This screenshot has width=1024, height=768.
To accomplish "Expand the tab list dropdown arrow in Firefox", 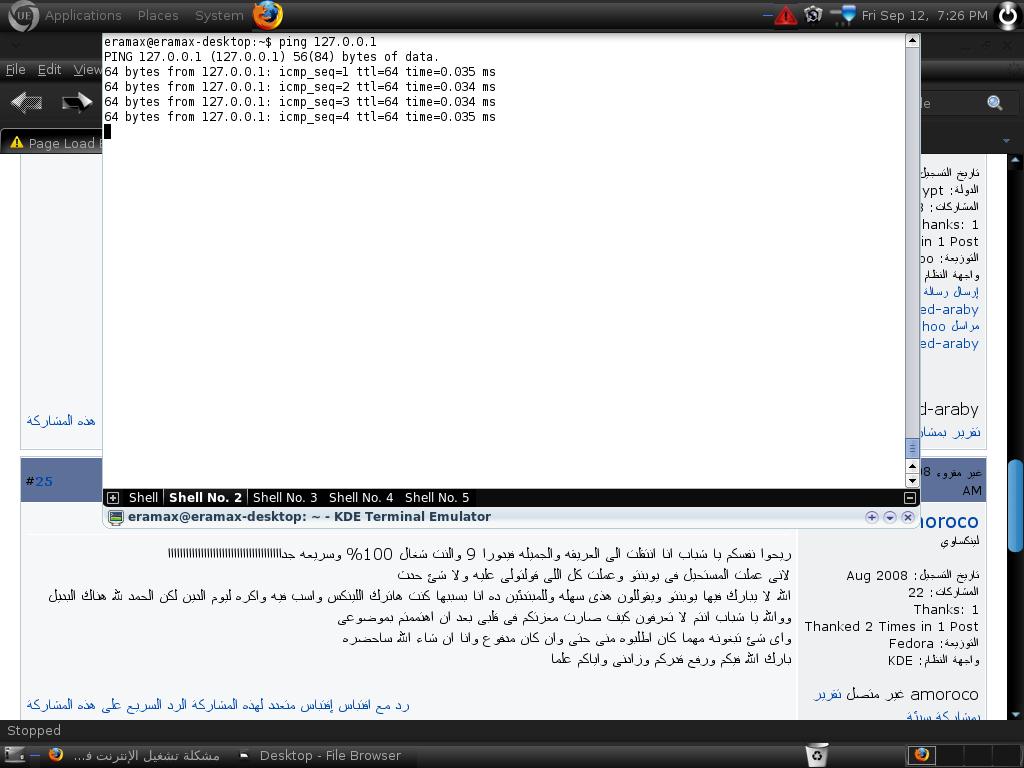I will (x=1006, y=140).
